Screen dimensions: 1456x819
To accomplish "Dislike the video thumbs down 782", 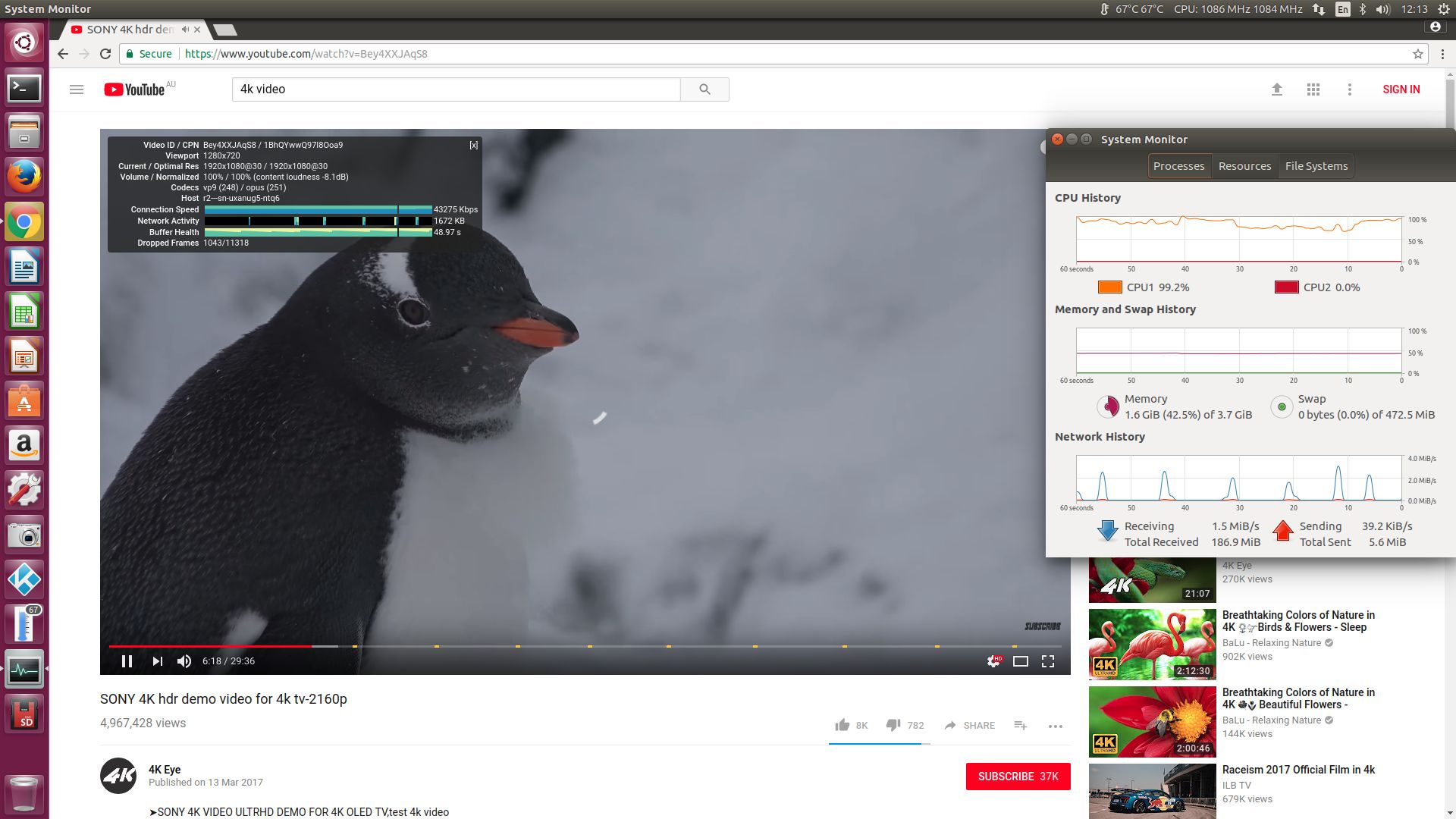I will click(x=905, y=726).
